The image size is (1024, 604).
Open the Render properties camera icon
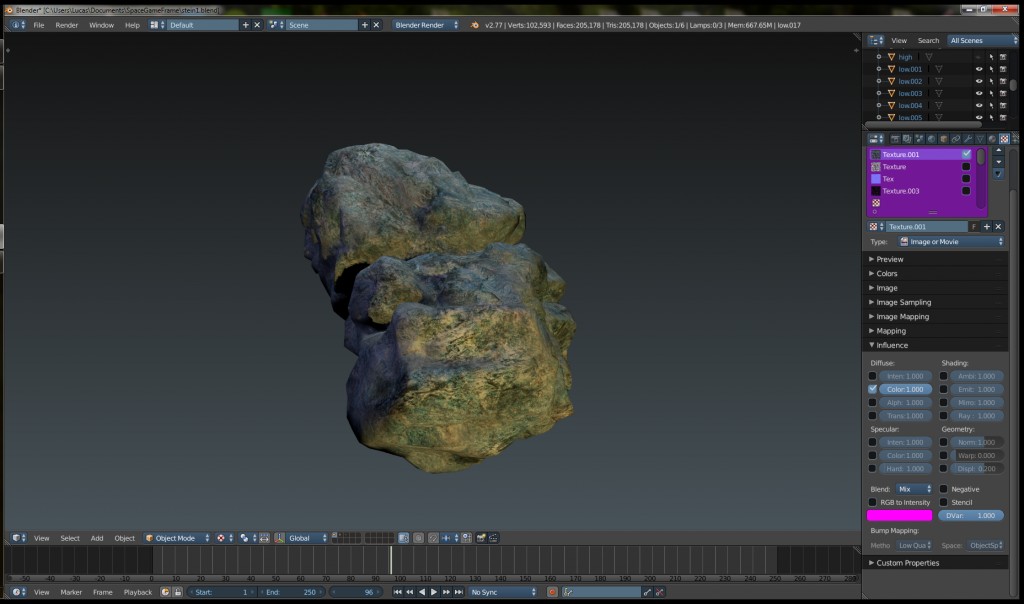pos(896,138)
